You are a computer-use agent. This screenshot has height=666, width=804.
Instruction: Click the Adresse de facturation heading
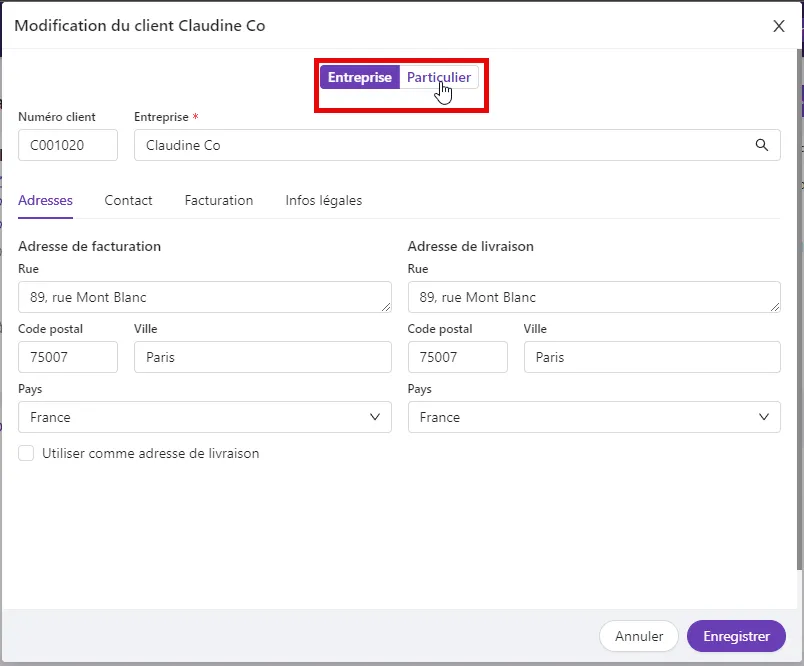click(89, 246)
